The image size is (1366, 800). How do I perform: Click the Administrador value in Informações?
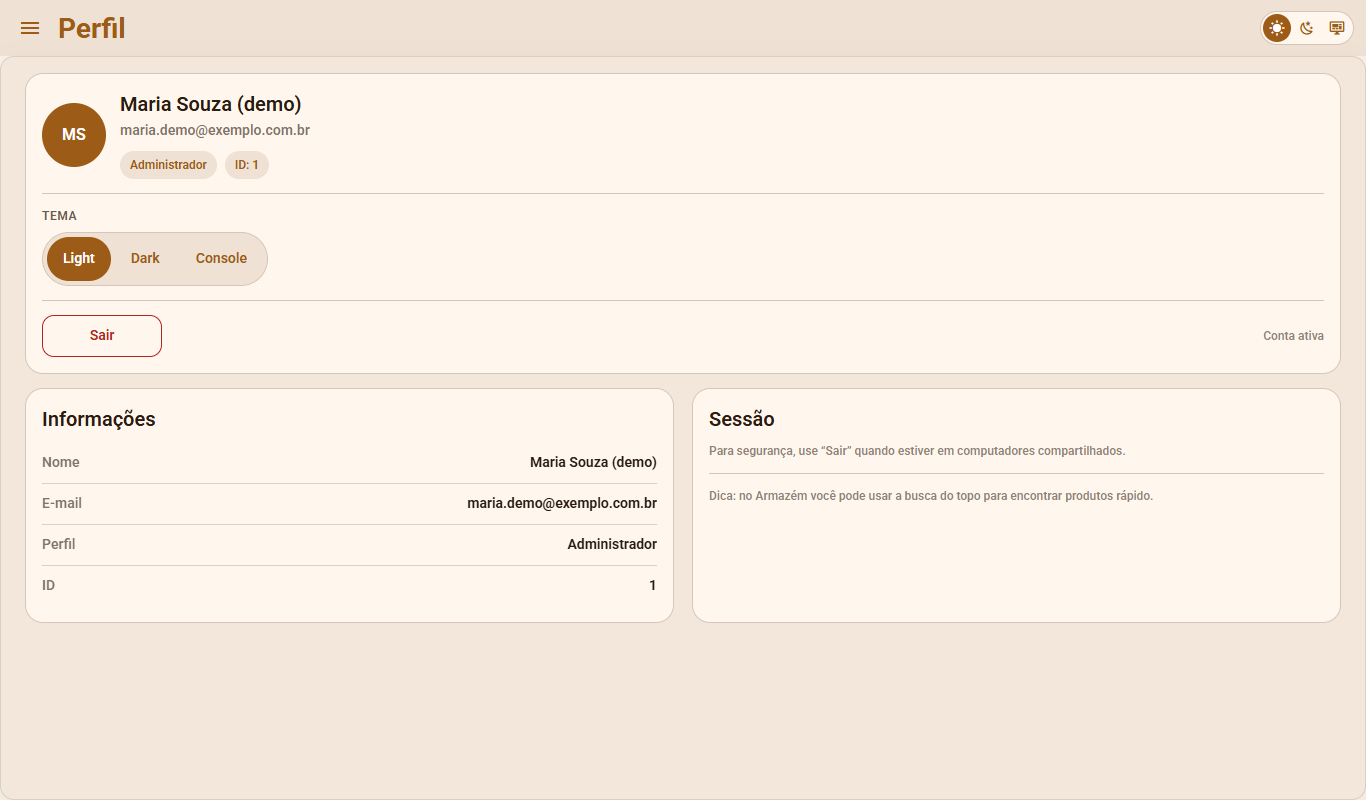click(x=612, y=545)
